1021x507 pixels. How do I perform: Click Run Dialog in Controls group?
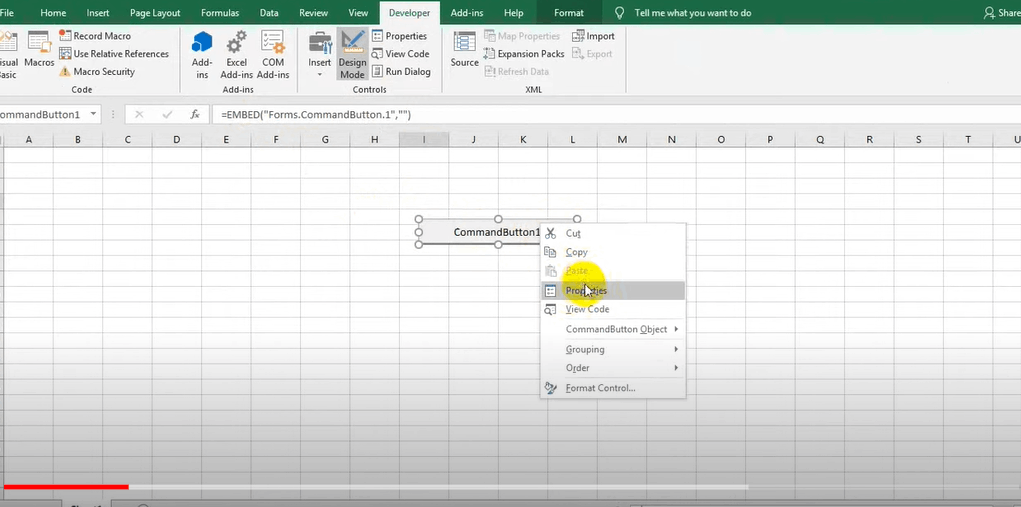[401, 72]
